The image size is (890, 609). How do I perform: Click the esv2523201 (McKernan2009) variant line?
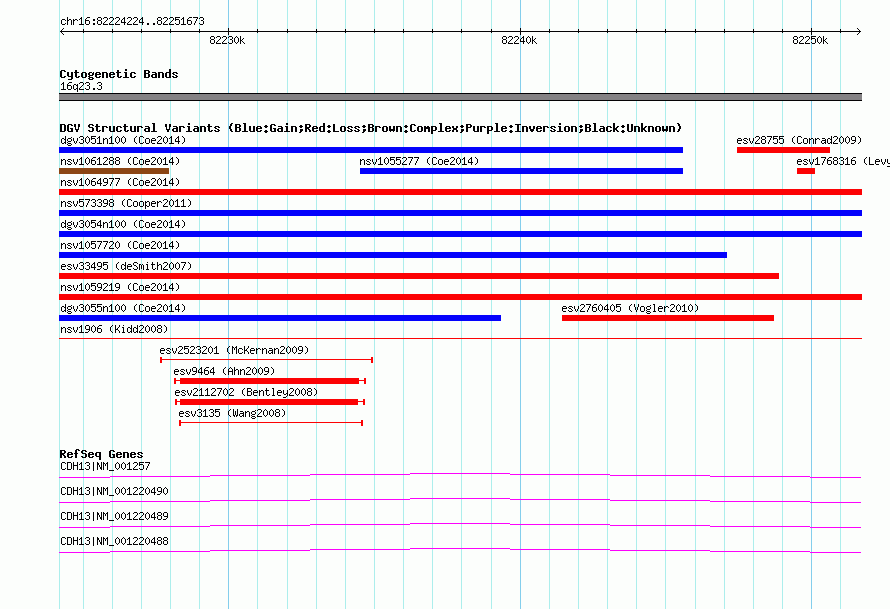tap(266, 360)
